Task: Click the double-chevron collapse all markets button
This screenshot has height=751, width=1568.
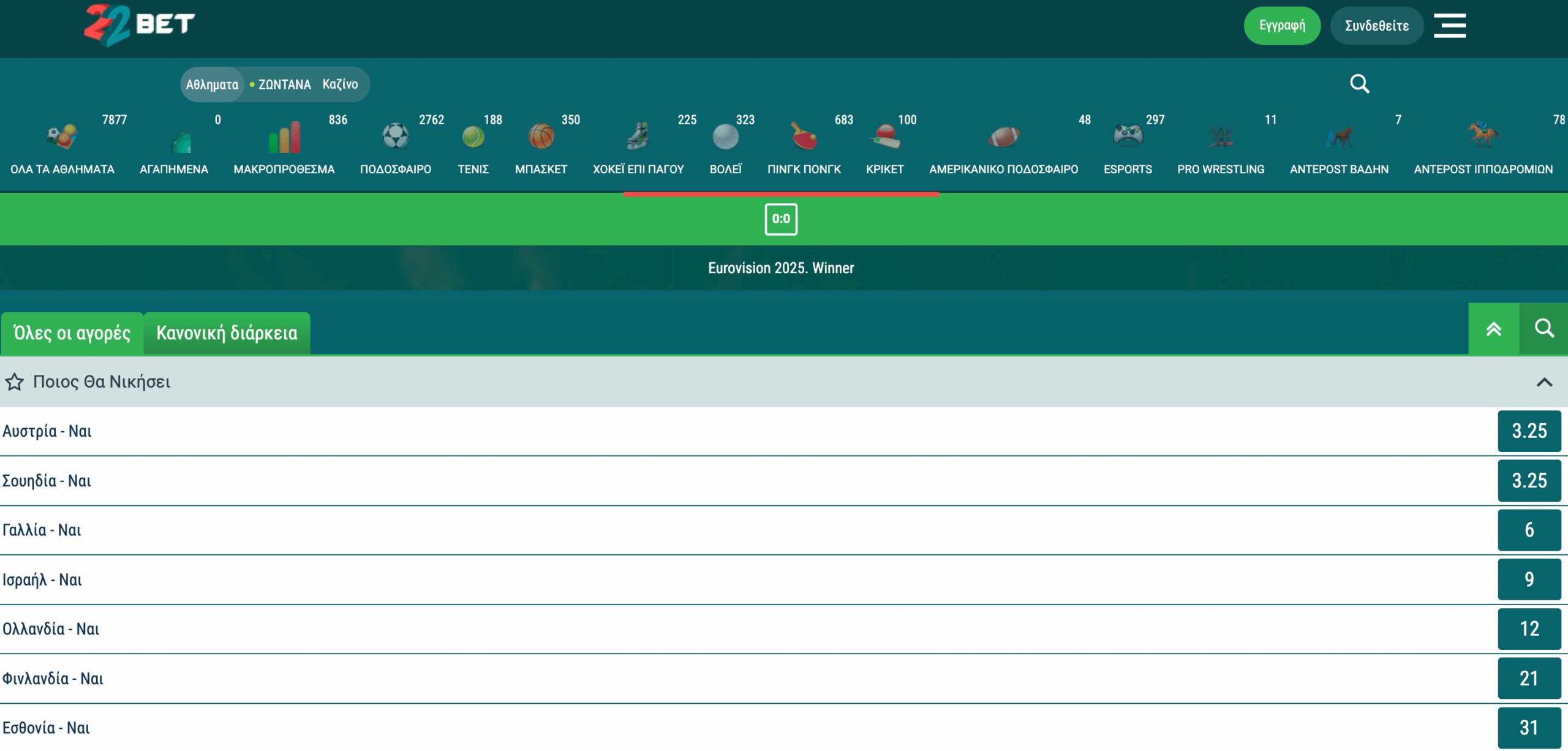Action: [x=1493, y=329]
